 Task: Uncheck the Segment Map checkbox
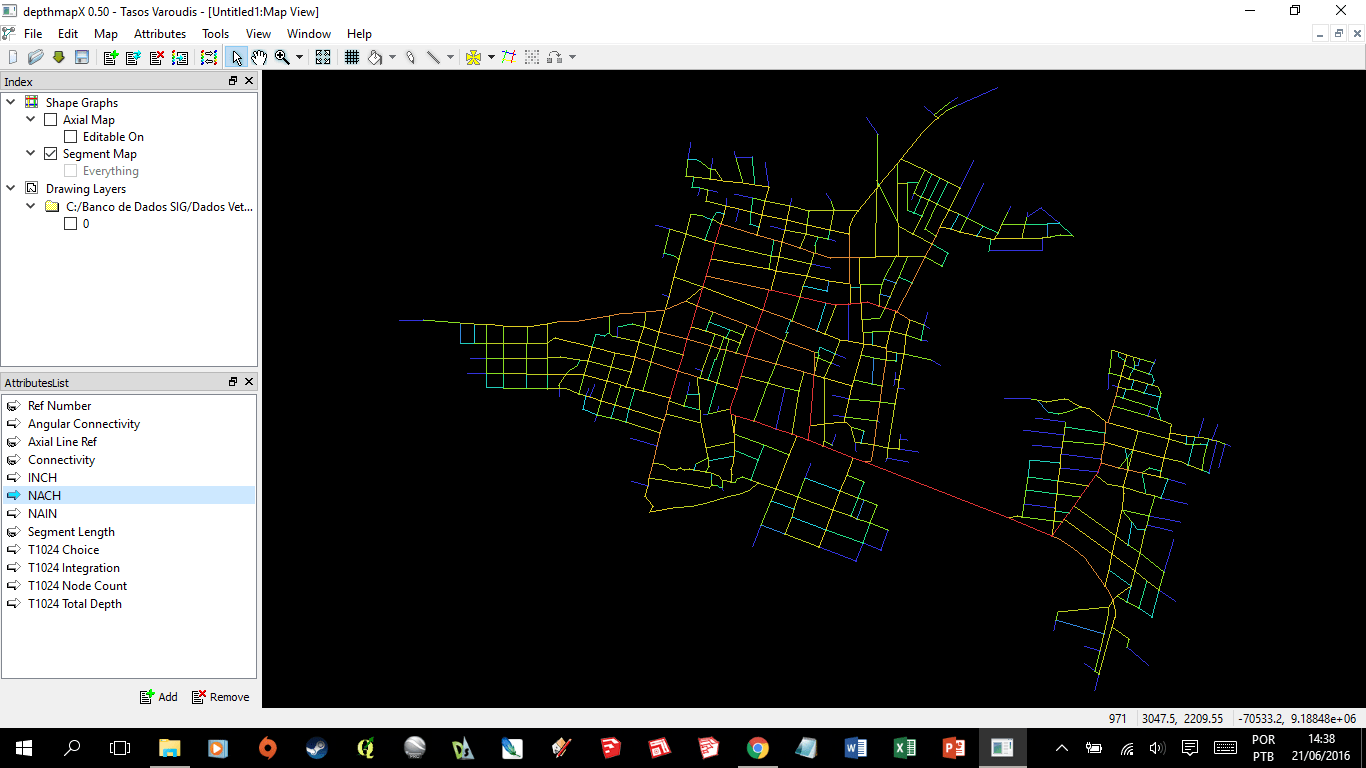click(51, 154)
